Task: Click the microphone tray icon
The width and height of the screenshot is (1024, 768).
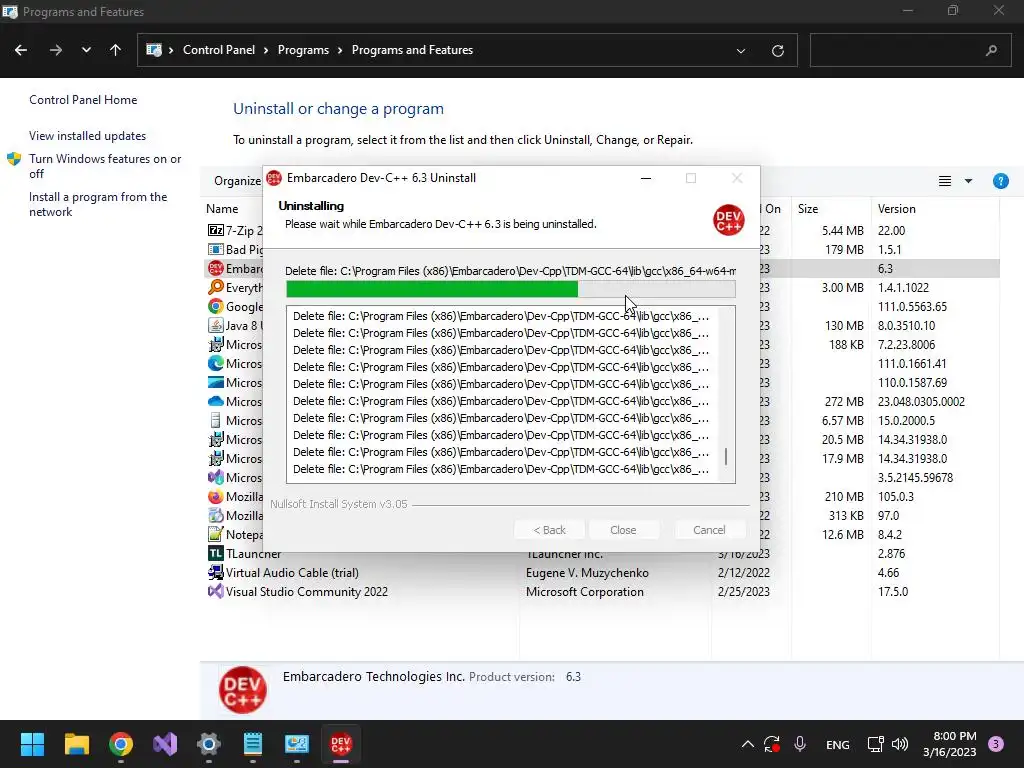Action: pos(799,744)
